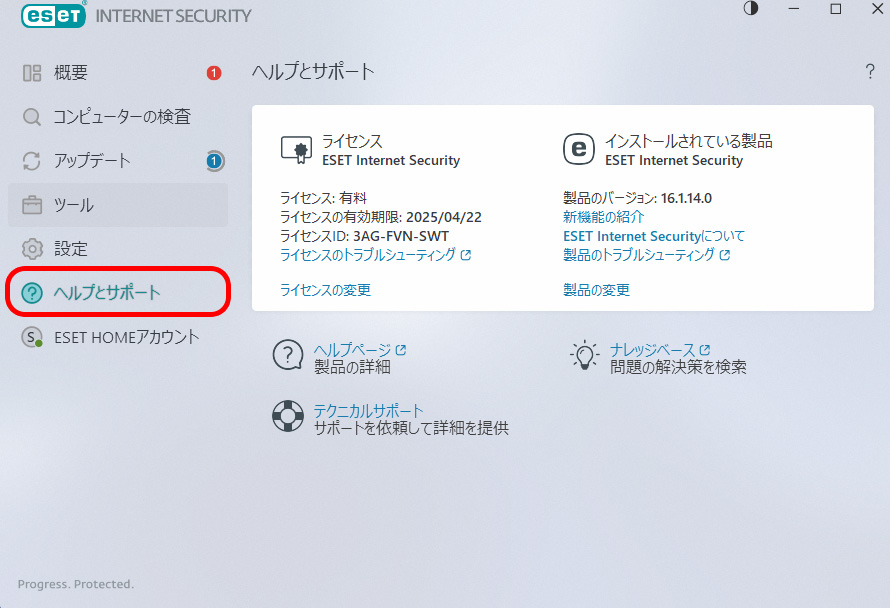The width and height of the screenshot is (890, 609).
Task: Click ライセンスの変更 link
Action: 325,290
